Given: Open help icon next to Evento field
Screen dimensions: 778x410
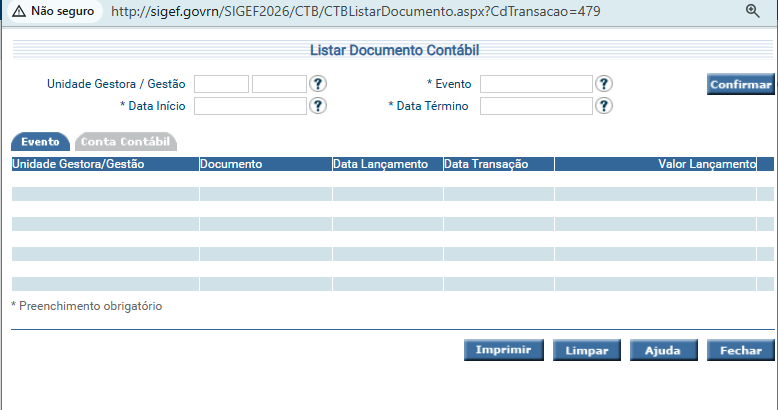Looking at the screenshot, I should click(x=604, y=84).
